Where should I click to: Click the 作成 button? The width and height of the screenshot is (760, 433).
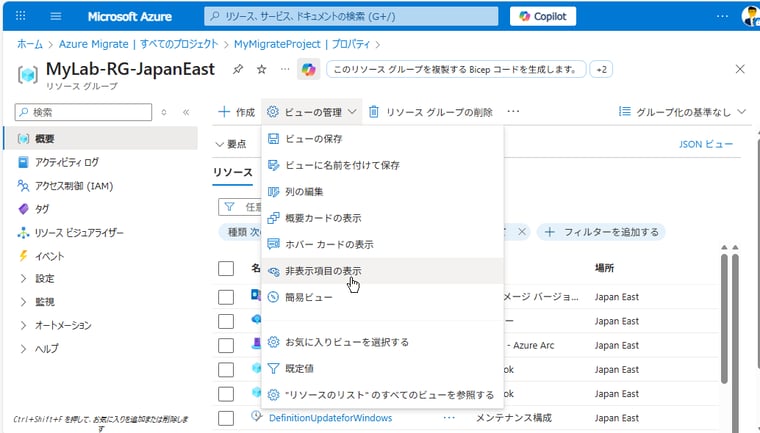[x=237, y=112]
